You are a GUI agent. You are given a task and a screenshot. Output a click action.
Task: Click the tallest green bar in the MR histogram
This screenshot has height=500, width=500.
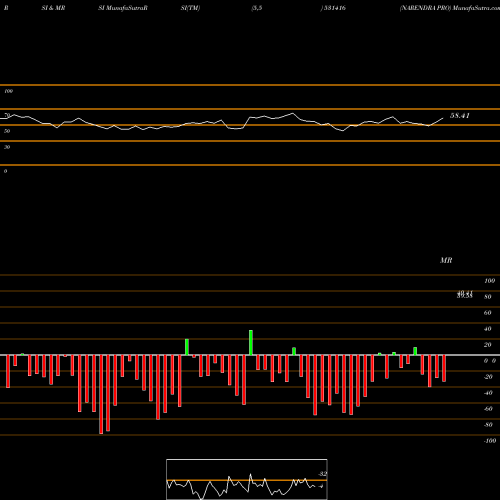coord(251,343)
